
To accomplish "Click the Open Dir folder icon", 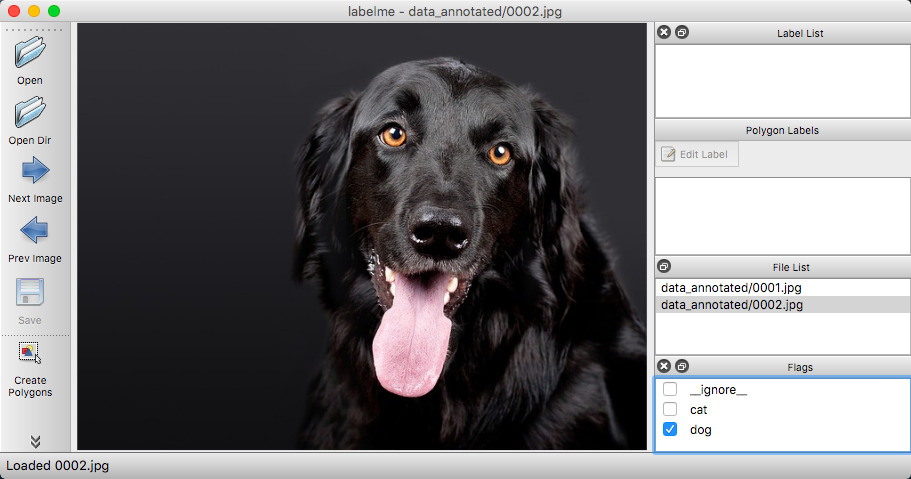I will pos(30,112).
